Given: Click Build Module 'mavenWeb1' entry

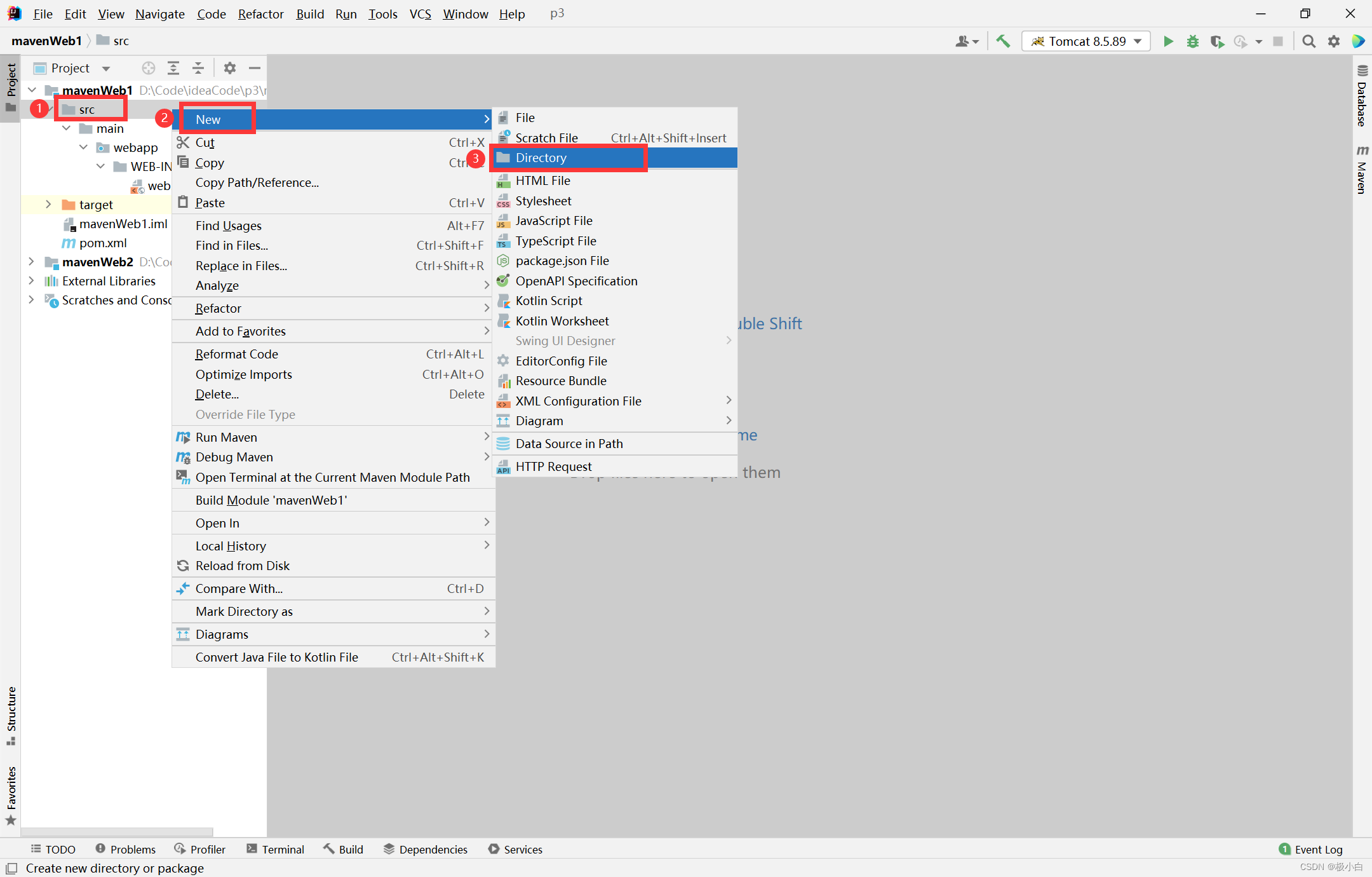Looking at the screenshot, I should (333, 500).
